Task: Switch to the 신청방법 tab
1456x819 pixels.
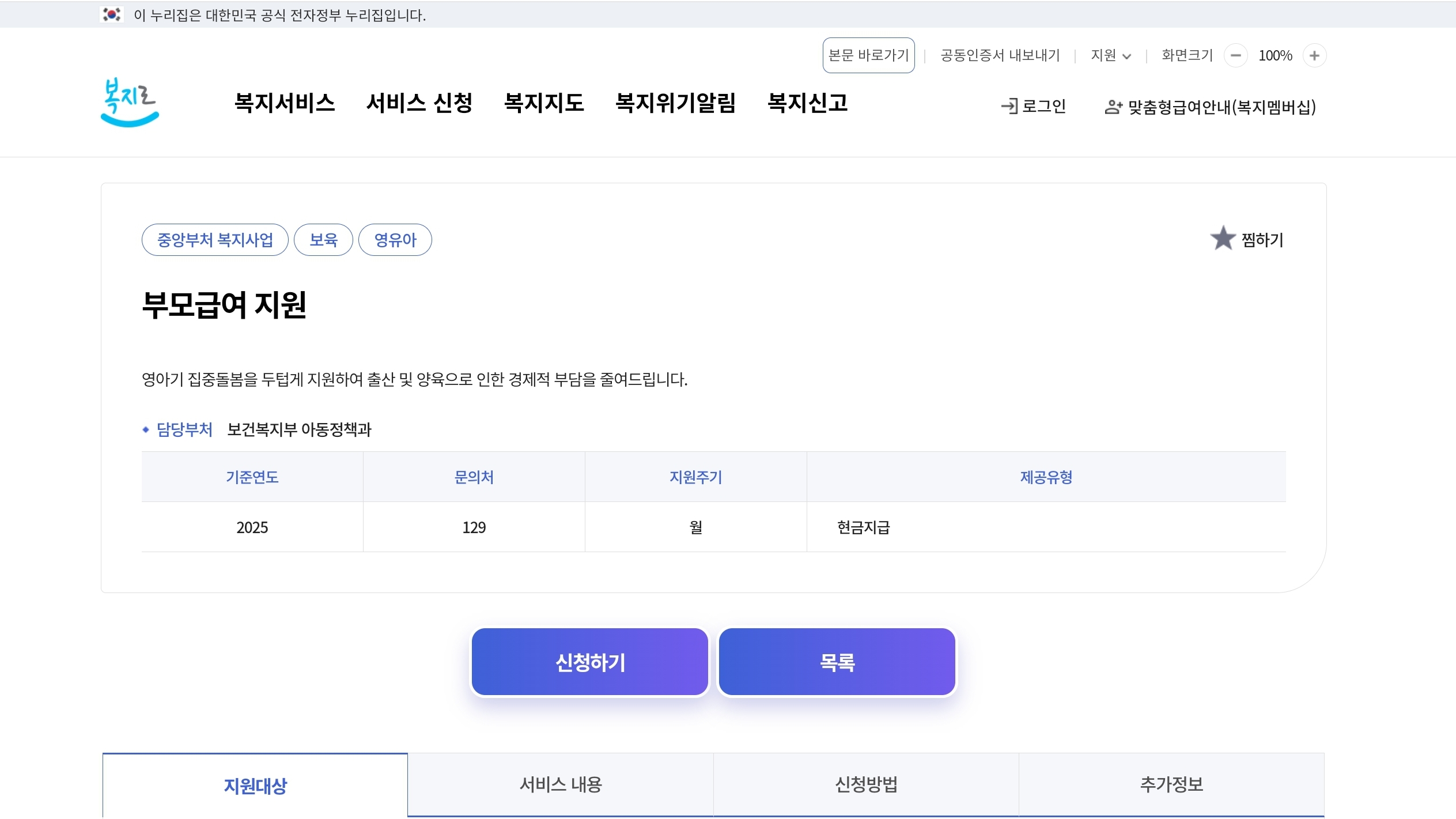Action: click(x=865, y=784)
